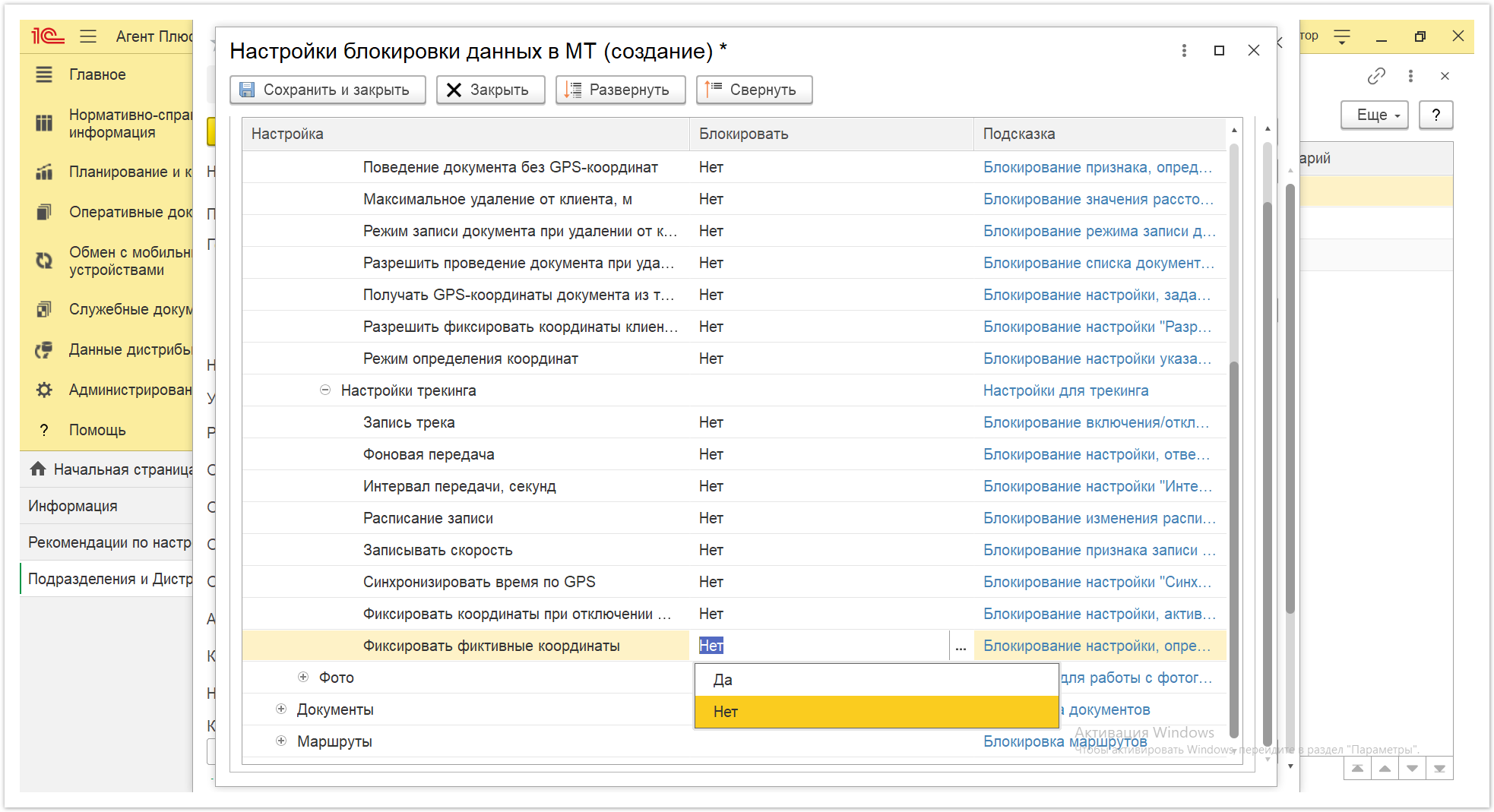This screenshot has height=812, width=1494.
Task: Open the dialog's three-dot more menu
Action: (x=1184, y=51)
